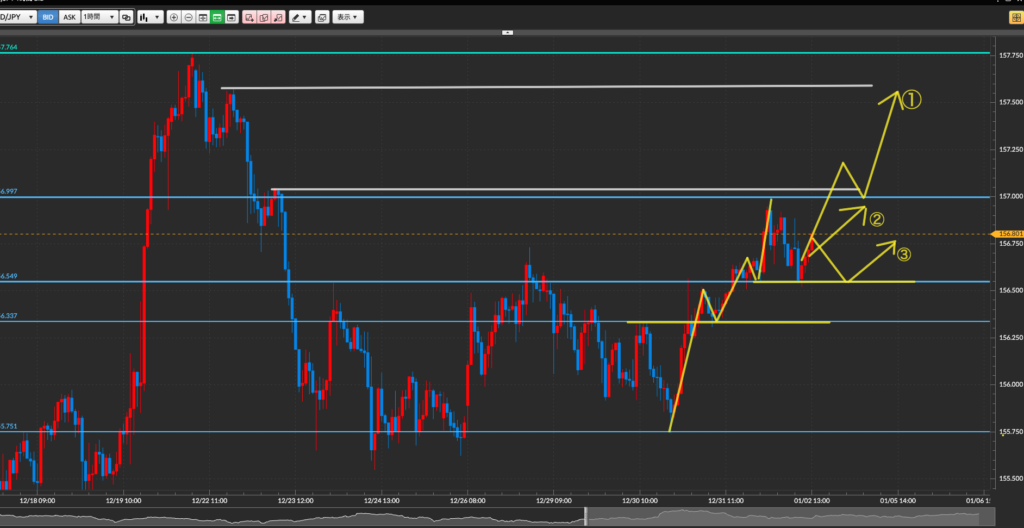Switch price display to ASK
The image size is (1024, 528).
[x=68, y=17]
